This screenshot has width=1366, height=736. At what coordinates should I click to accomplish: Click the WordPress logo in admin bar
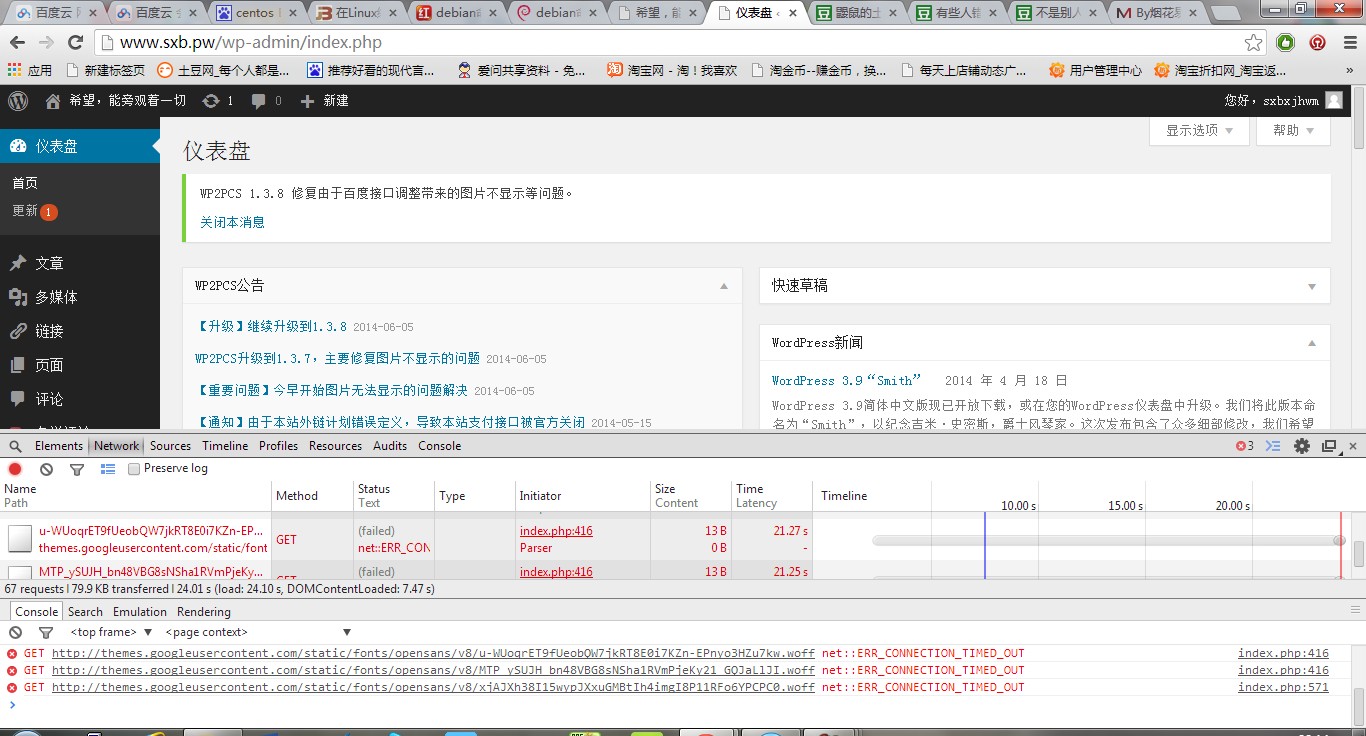[x=18, y=101]
